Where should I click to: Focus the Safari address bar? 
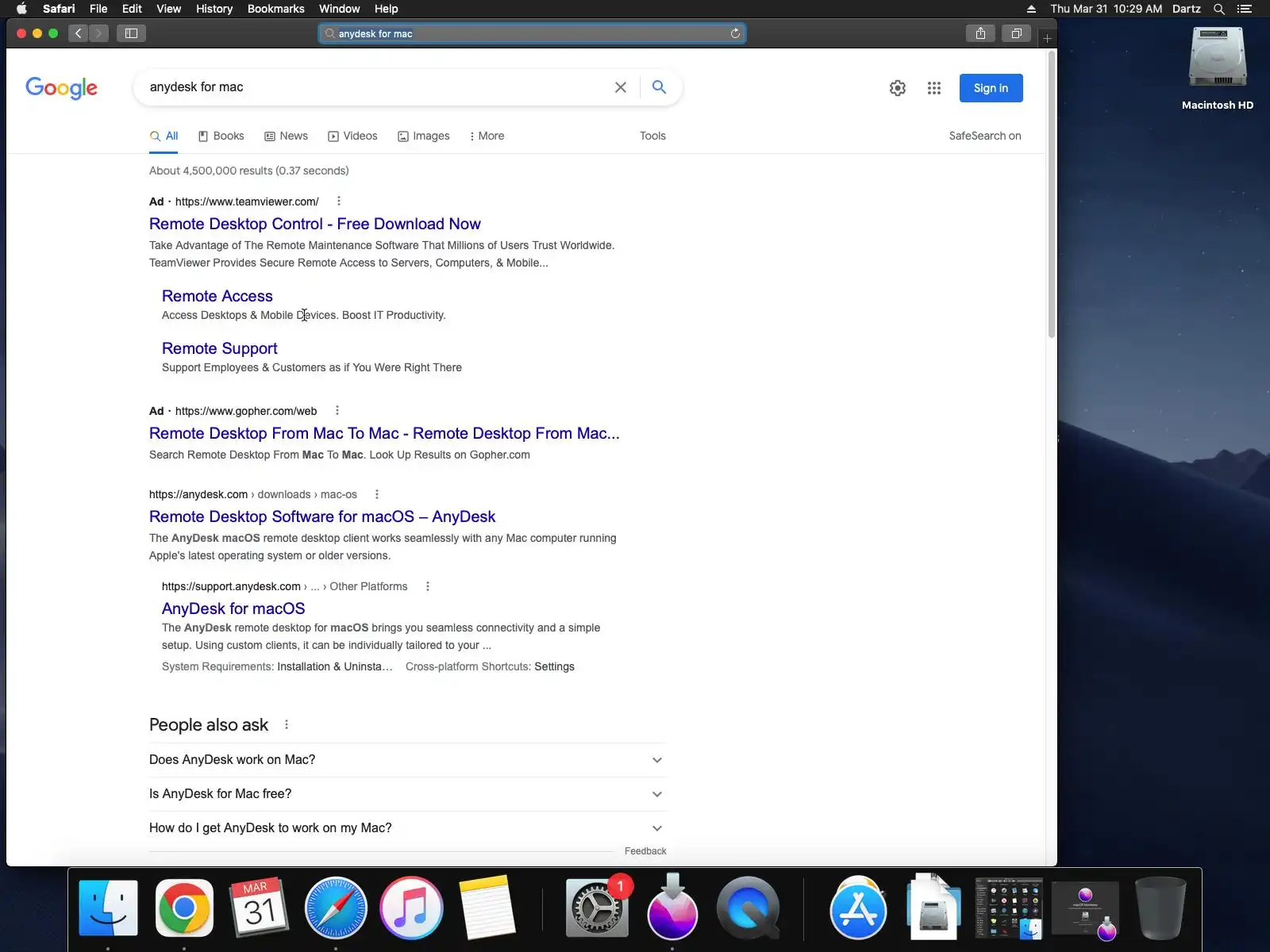(532, 33)
